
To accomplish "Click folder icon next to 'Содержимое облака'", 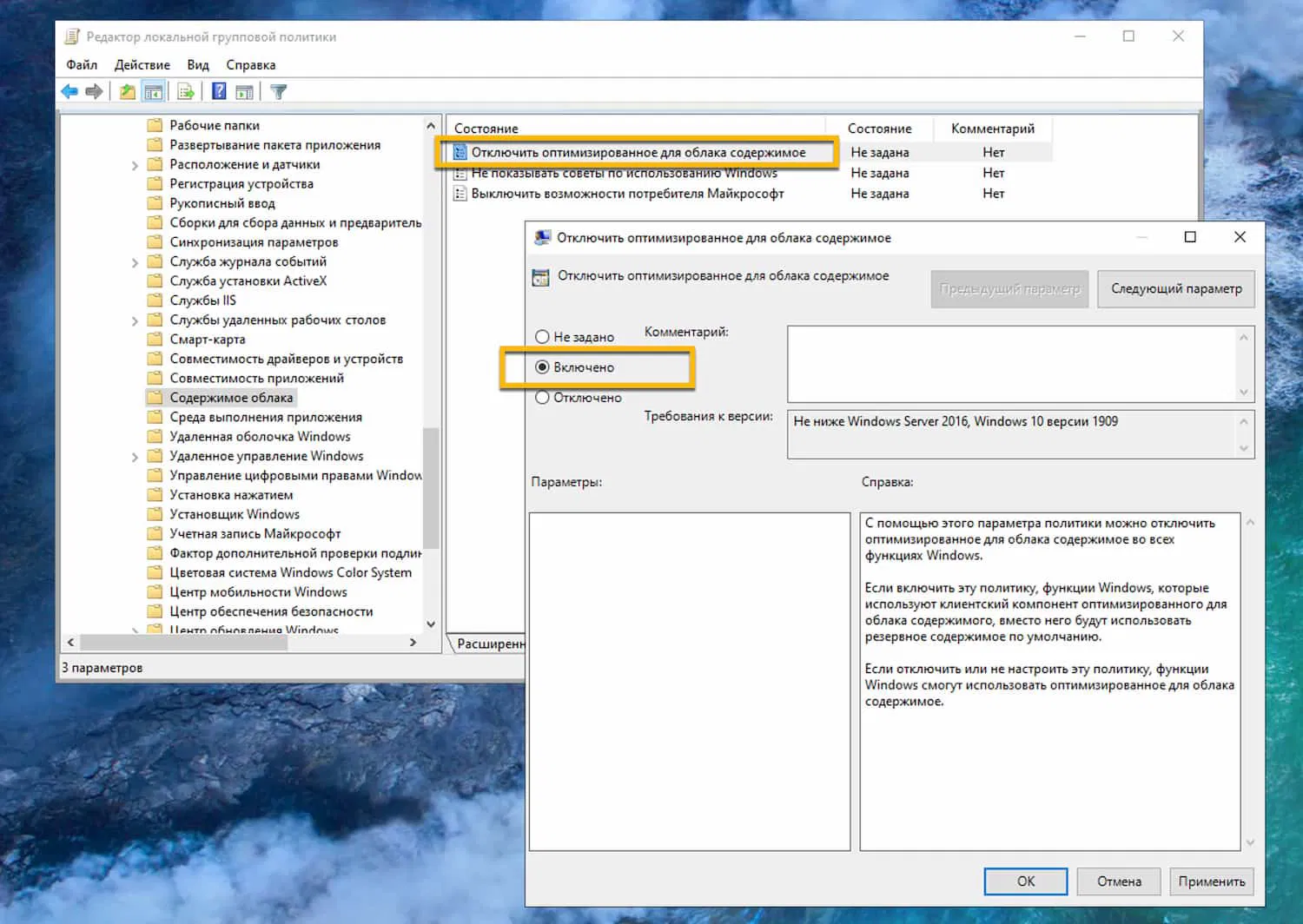I will pyautogui.click(x=155, y=398).
